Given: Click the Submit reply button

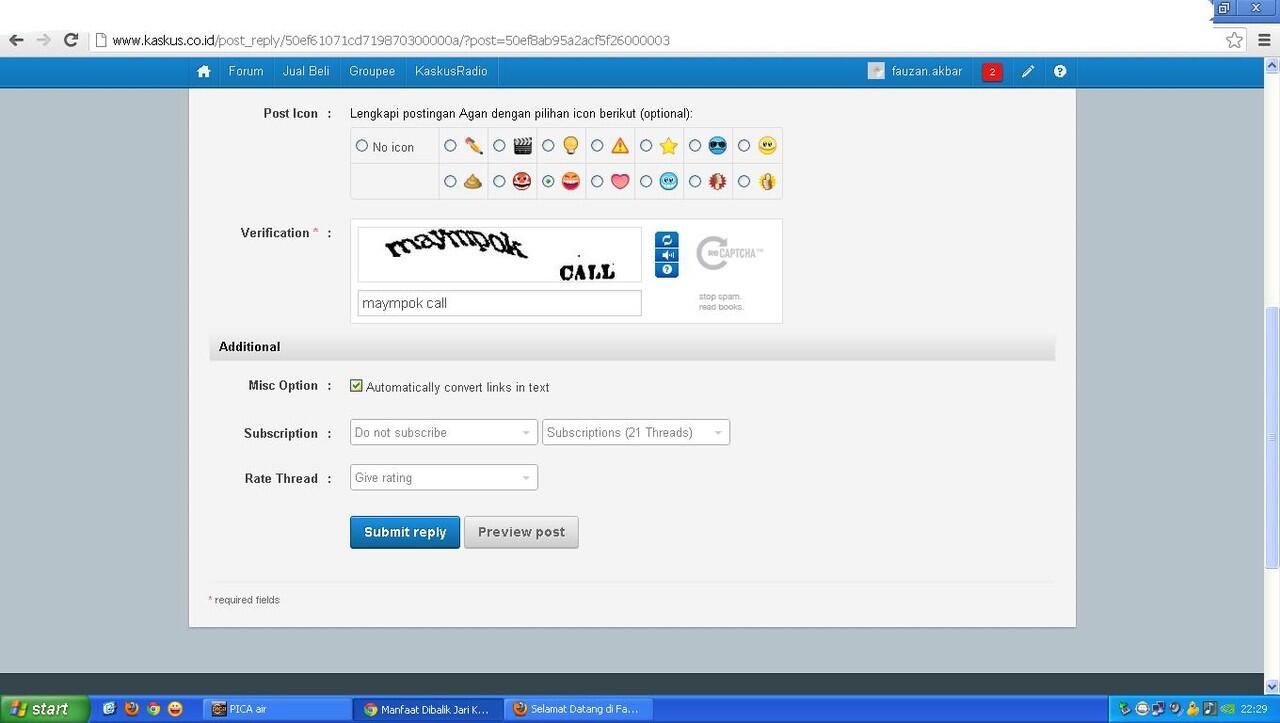Looking at the screenshot, I should [405, 532].
